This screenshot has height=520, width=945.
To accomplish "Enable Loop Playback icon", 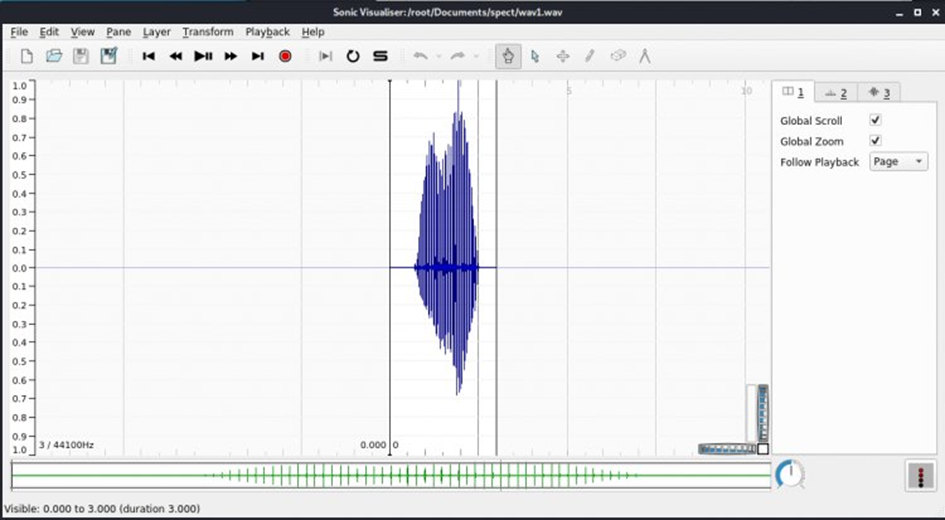I will point(353,56).
